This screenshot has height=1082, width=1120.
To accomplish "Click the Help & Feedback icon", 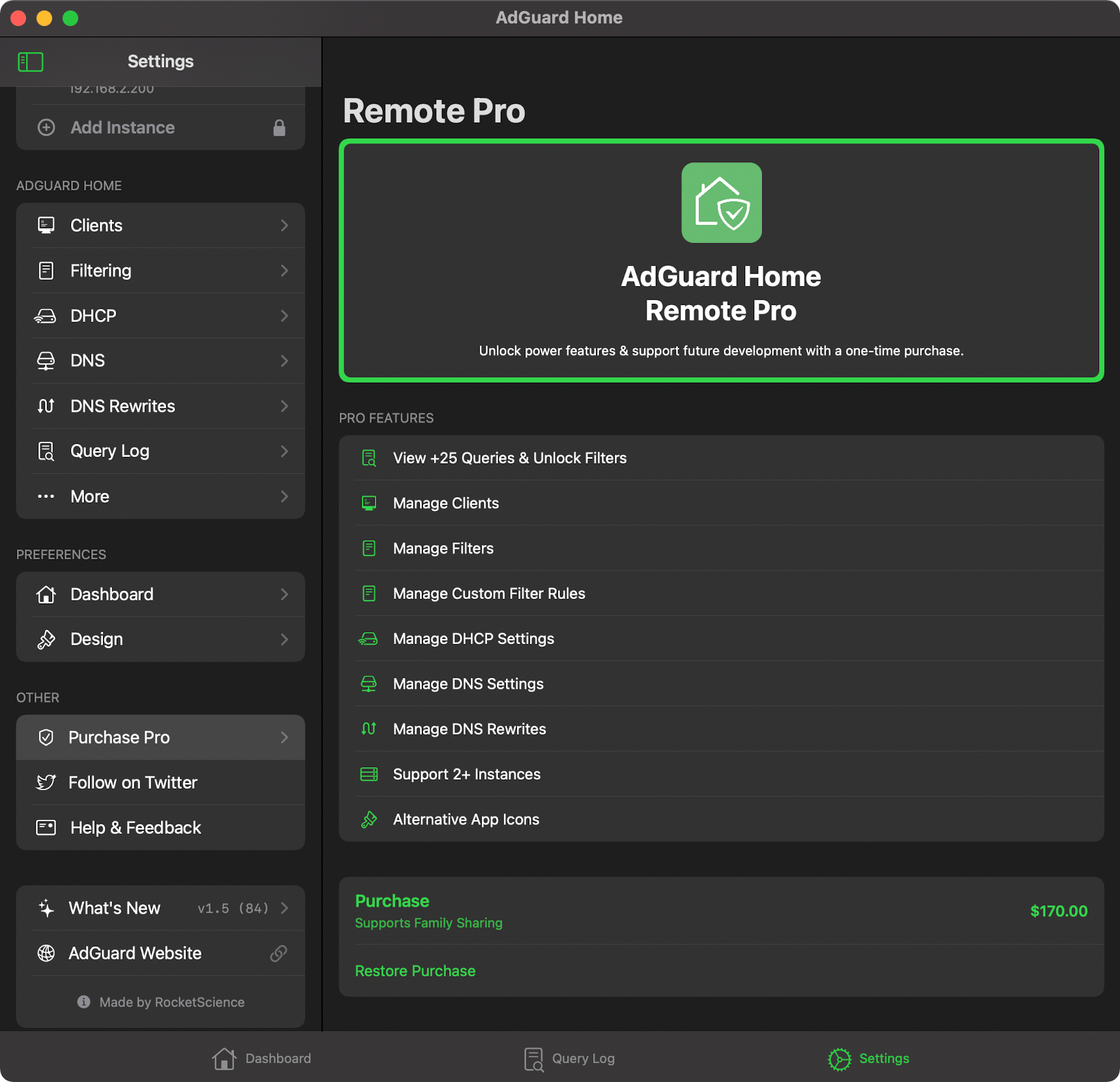I will pyautogui.click(x=46, y=828).
